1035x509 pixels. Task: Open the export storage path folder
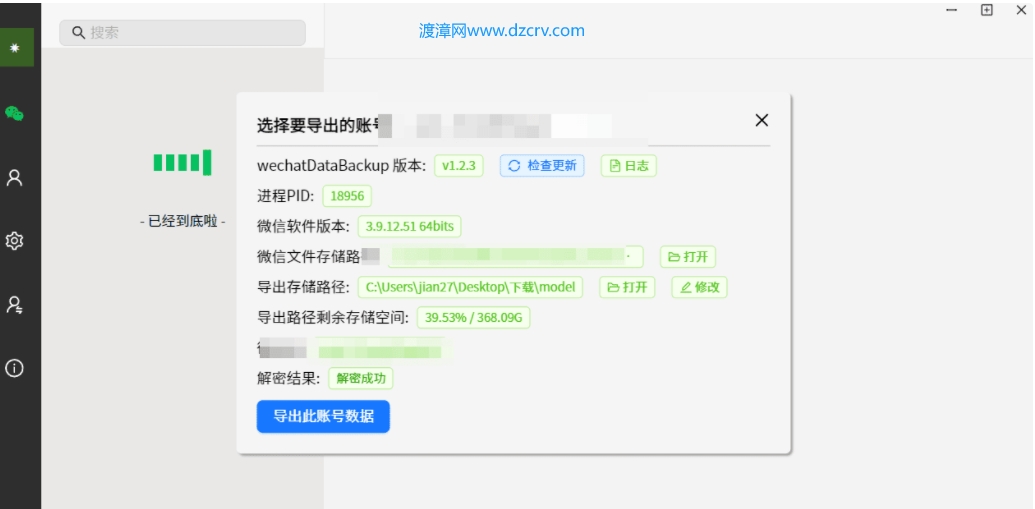pyautogui.click(x=627, y=287)
